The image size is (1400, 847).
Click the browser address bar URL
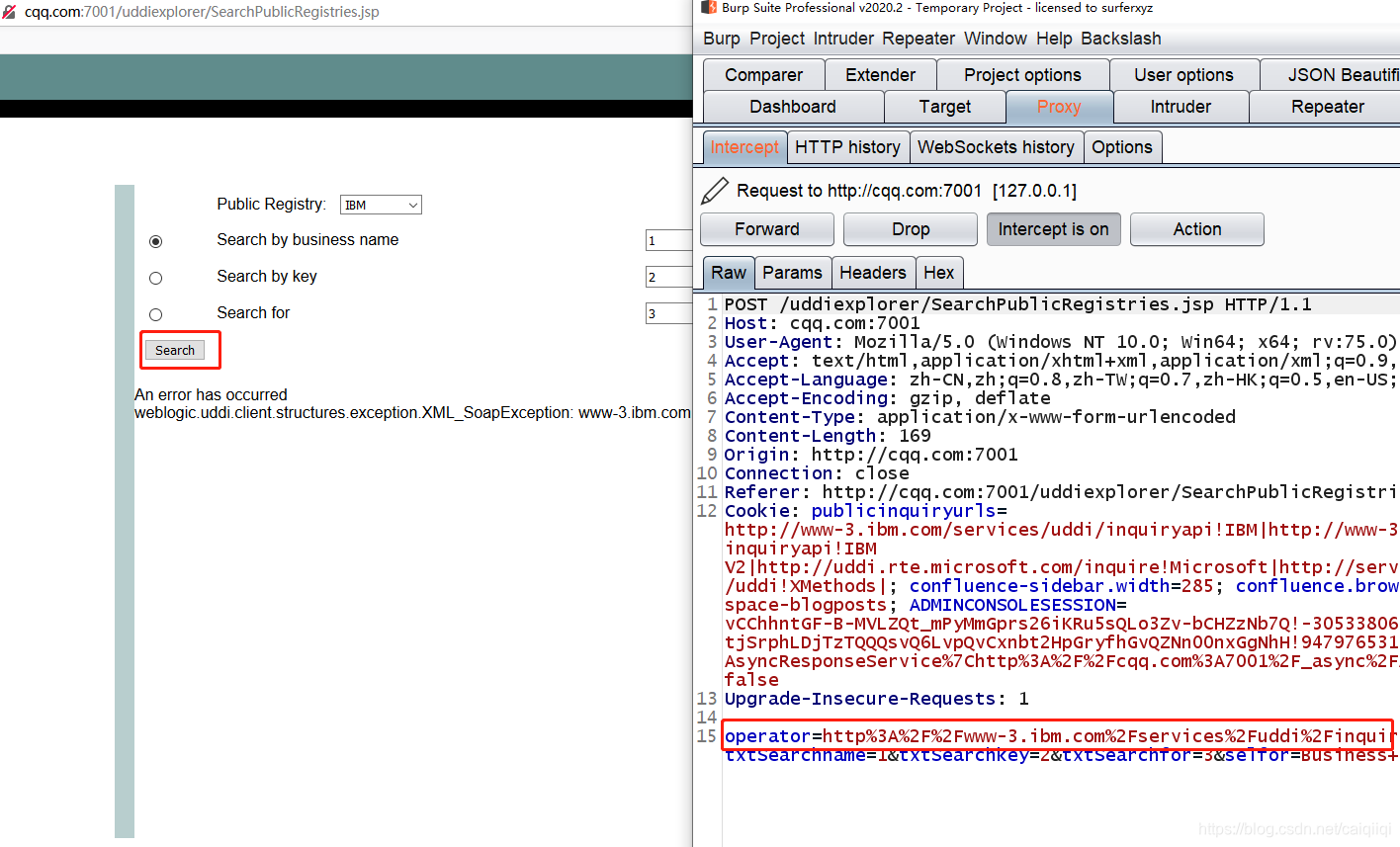tap(202, 12)
